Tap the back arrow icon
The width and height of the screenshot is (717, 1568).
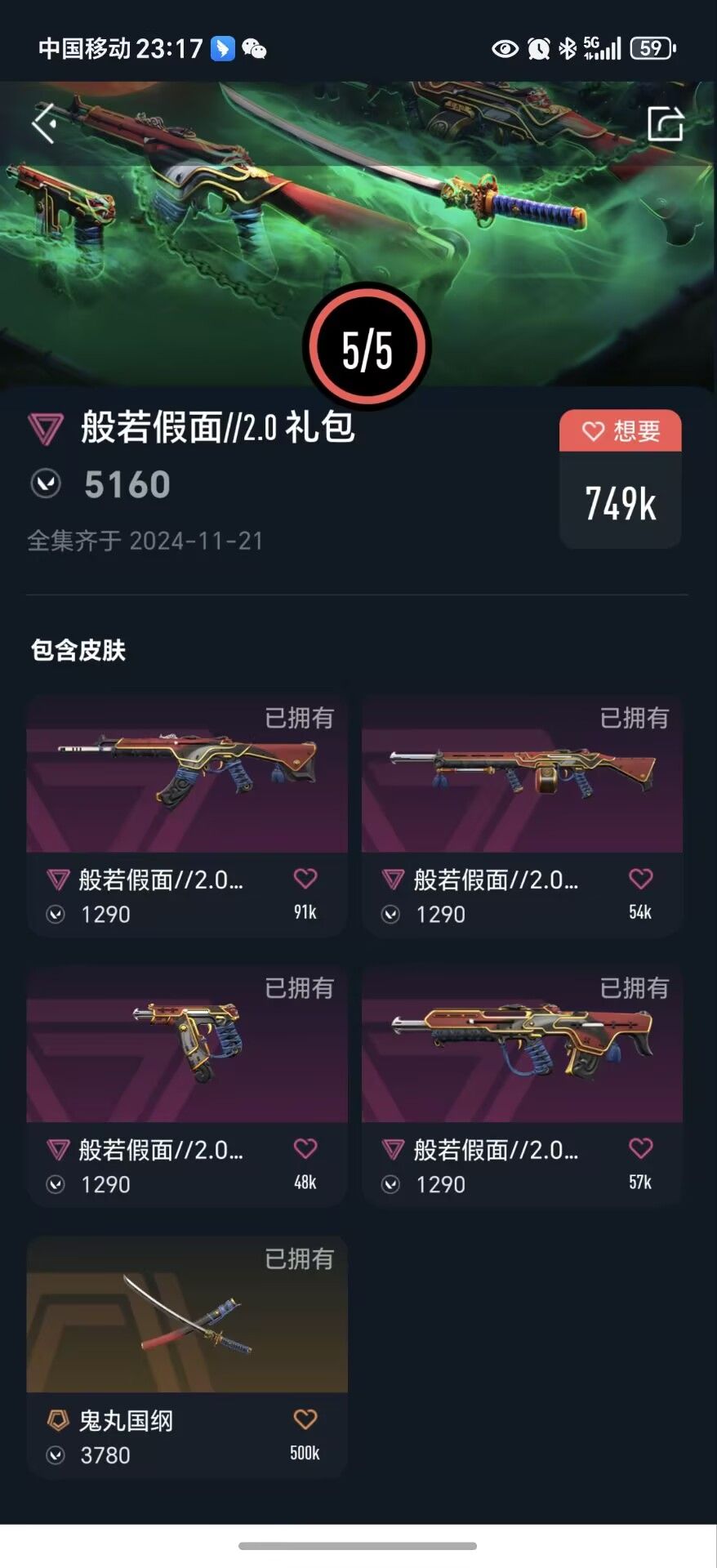pos(45,123)
